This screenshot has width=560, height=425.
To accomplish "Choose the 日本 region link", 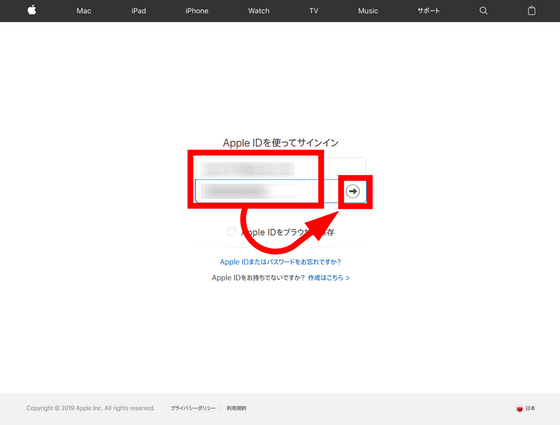I will (x=530, y=408).
